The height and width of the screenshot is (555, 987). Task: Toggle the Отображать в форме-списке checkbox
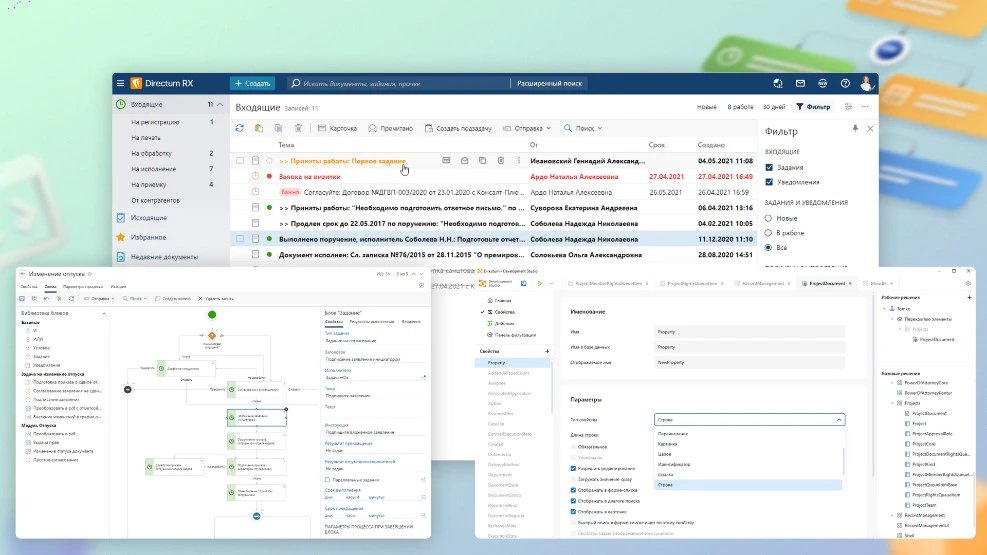(x=573, y=490)
